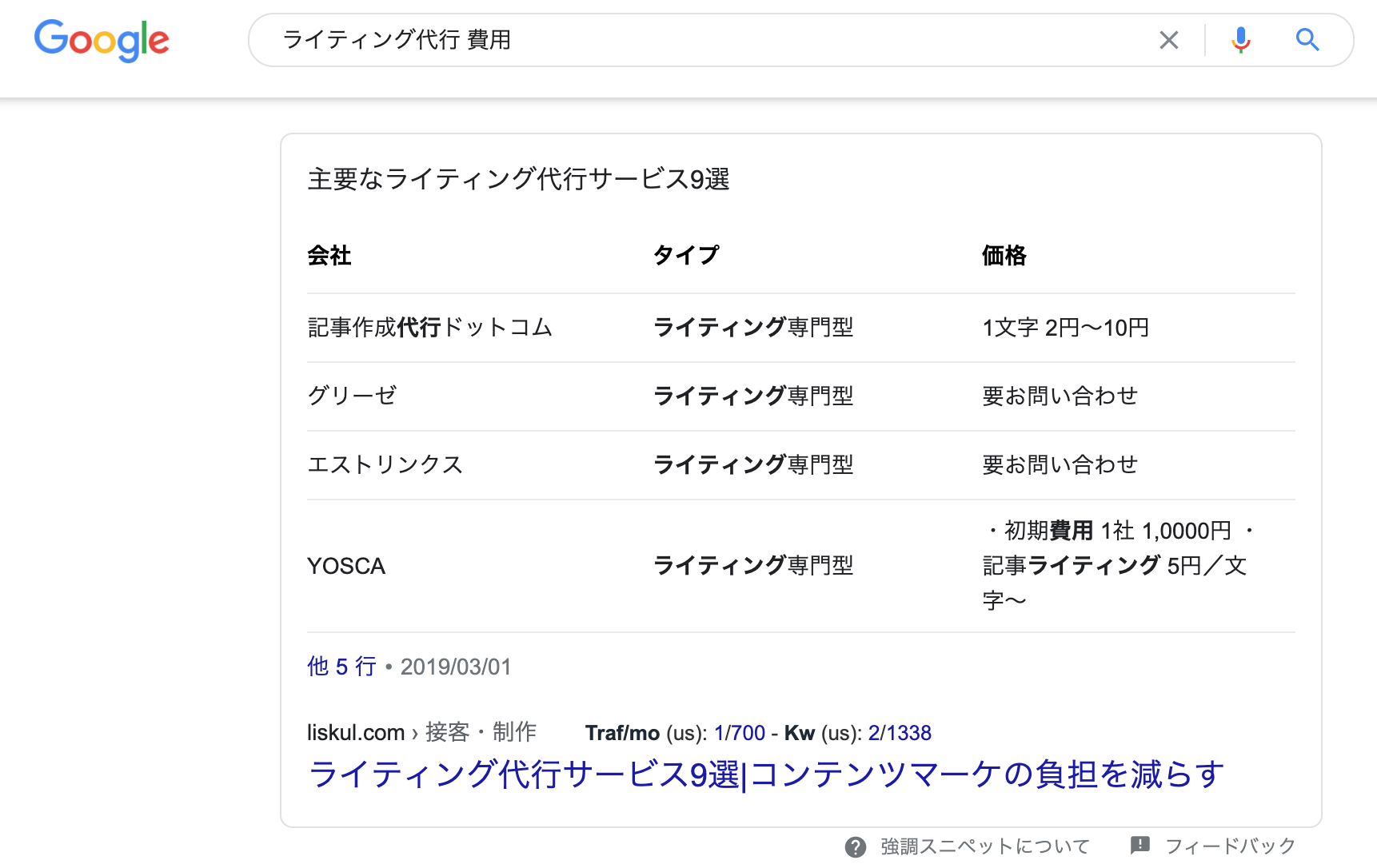Select the 記事作成代行ドットコム cell

[430, 328]
